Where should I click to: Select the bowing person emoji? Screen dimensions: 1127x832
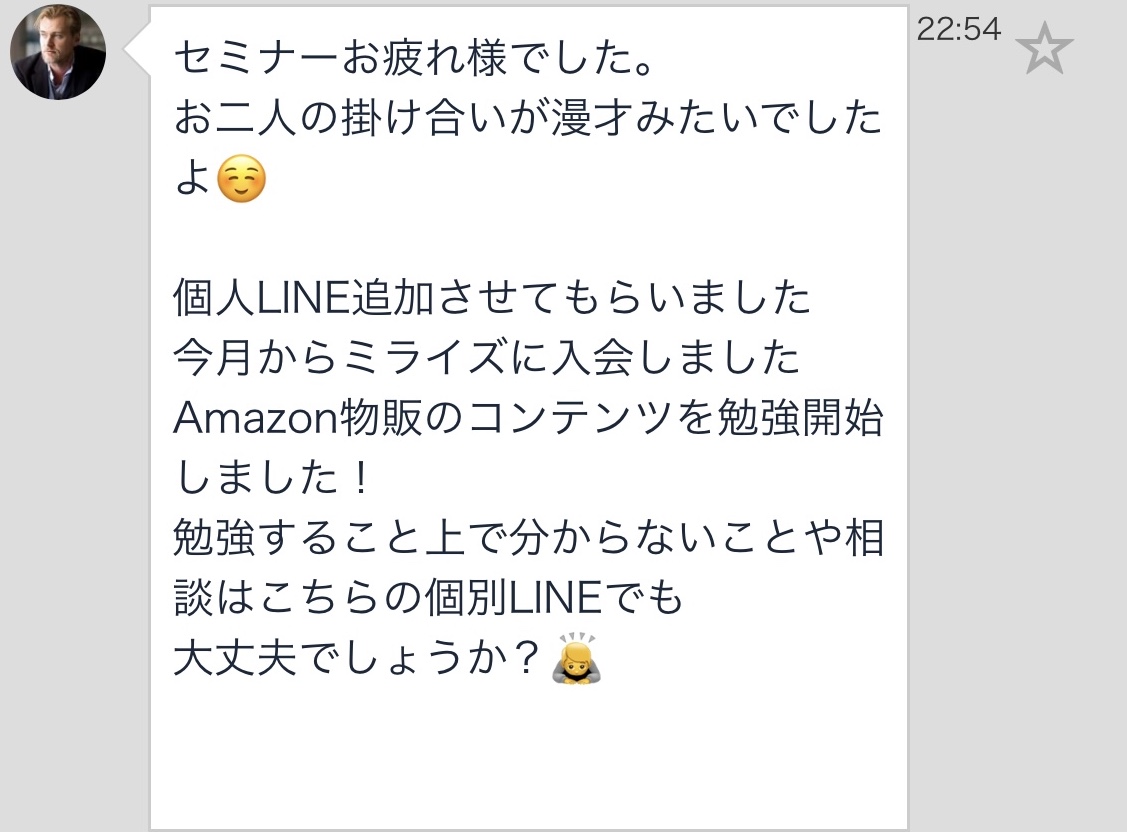[x=576, y=657]
